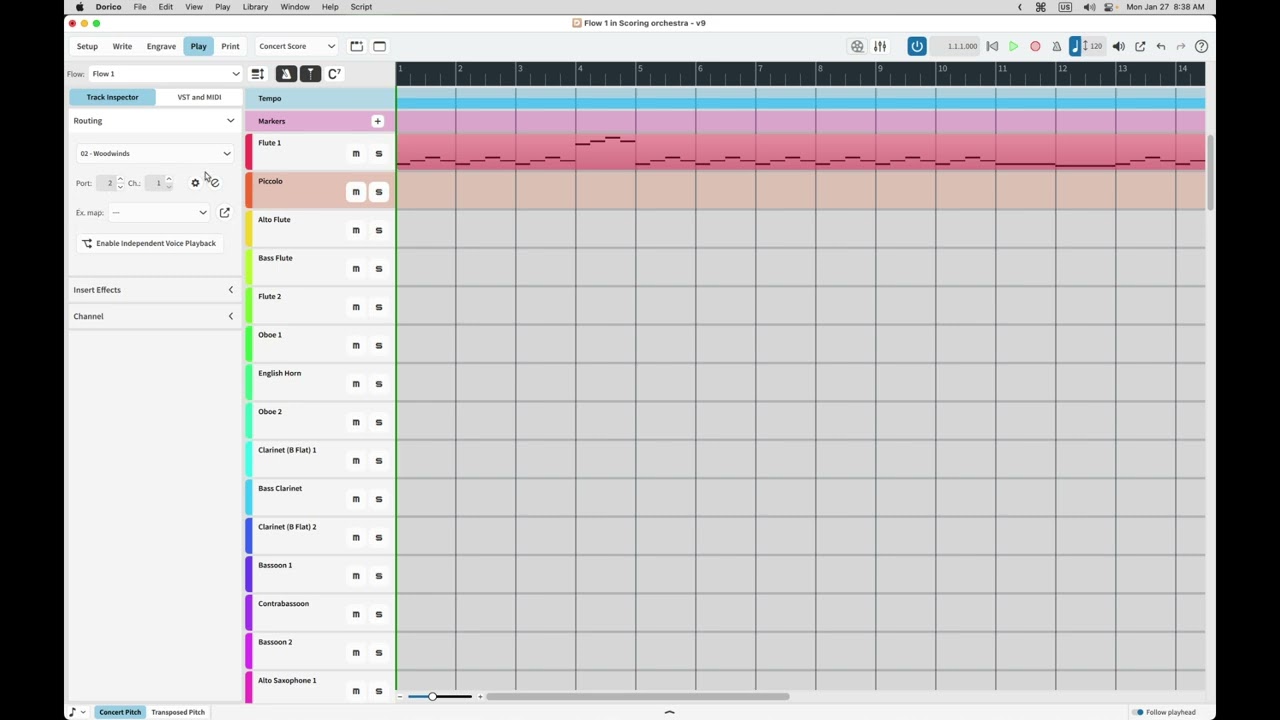Click the window layout icon beside tabs
The image size is (1280, 720).
[x=379, y=46]
